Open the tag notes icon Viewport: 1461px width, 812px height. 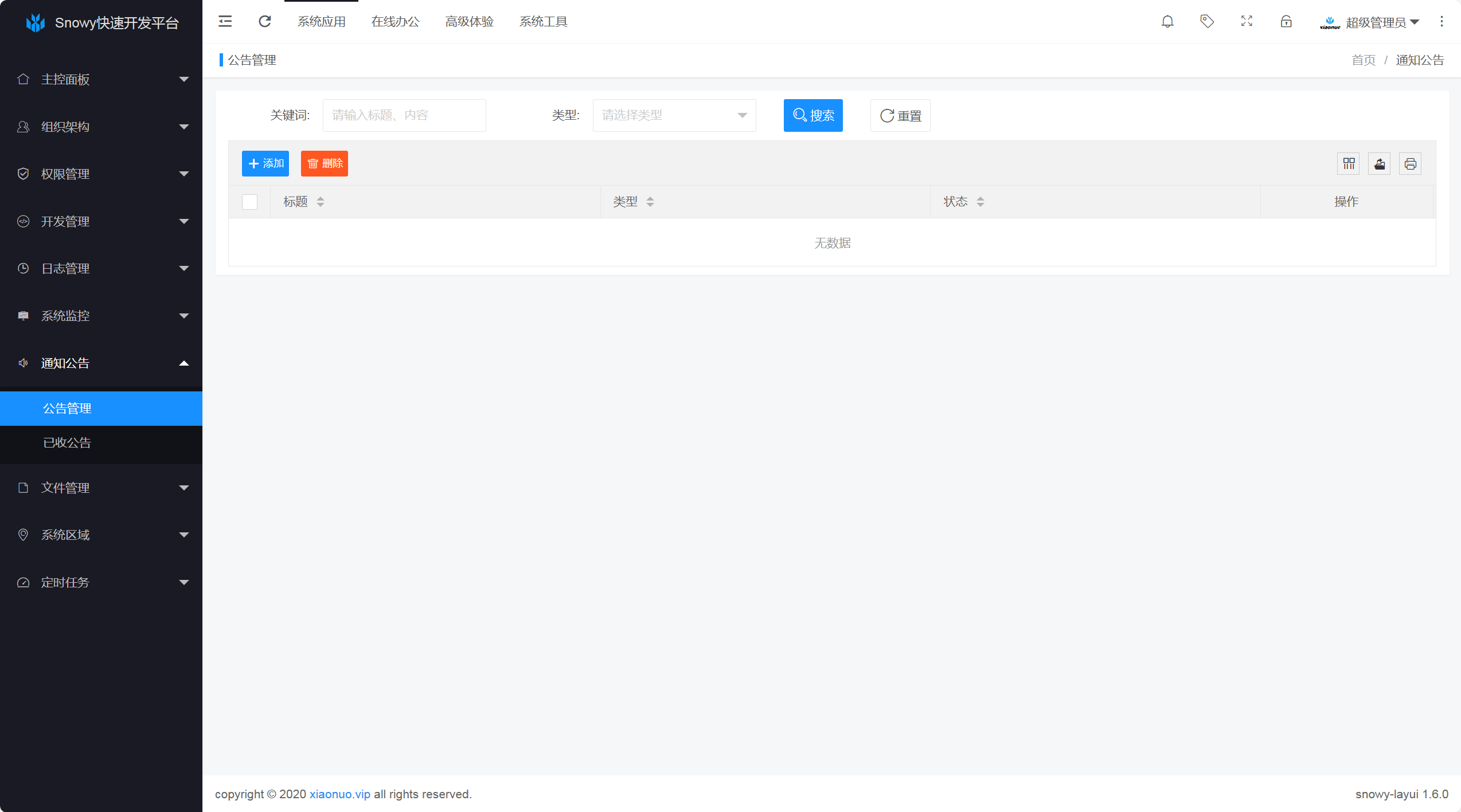[x=1207, y=22]
